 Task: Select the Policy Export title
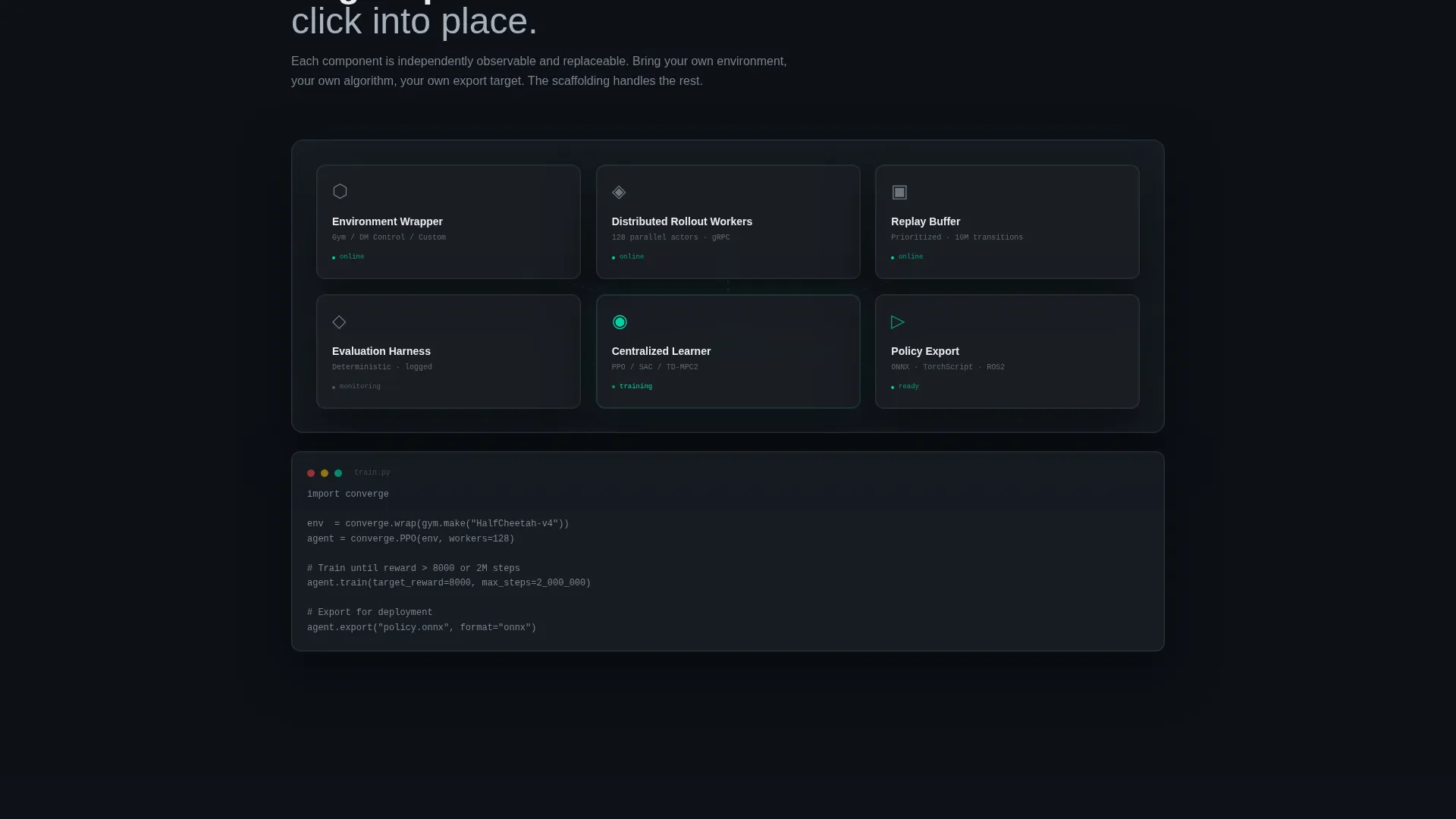point(925,351)
